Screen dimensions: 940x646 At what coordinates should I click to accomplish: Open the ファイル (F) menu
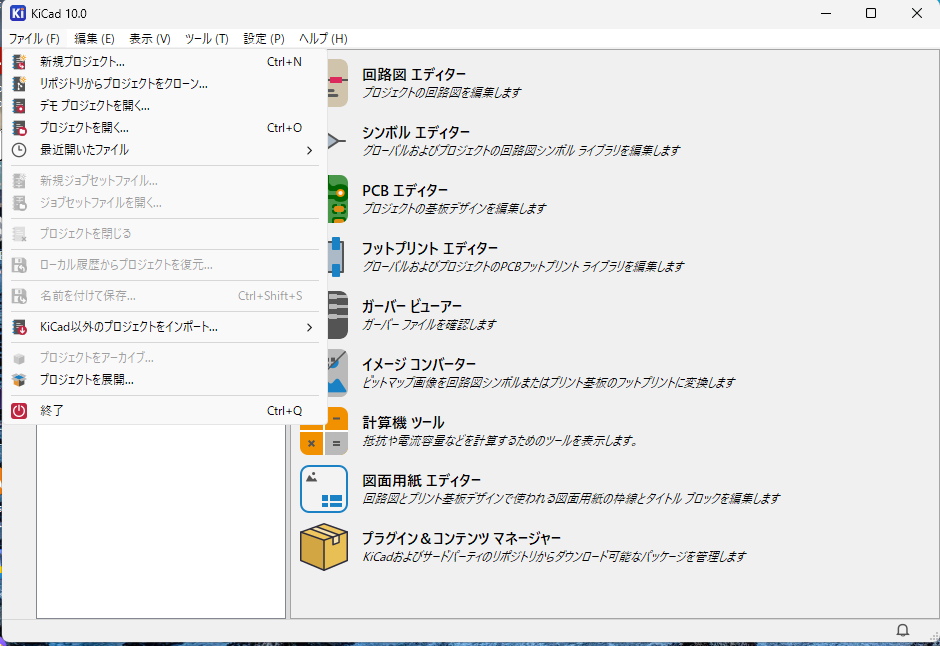click(34, 39)
